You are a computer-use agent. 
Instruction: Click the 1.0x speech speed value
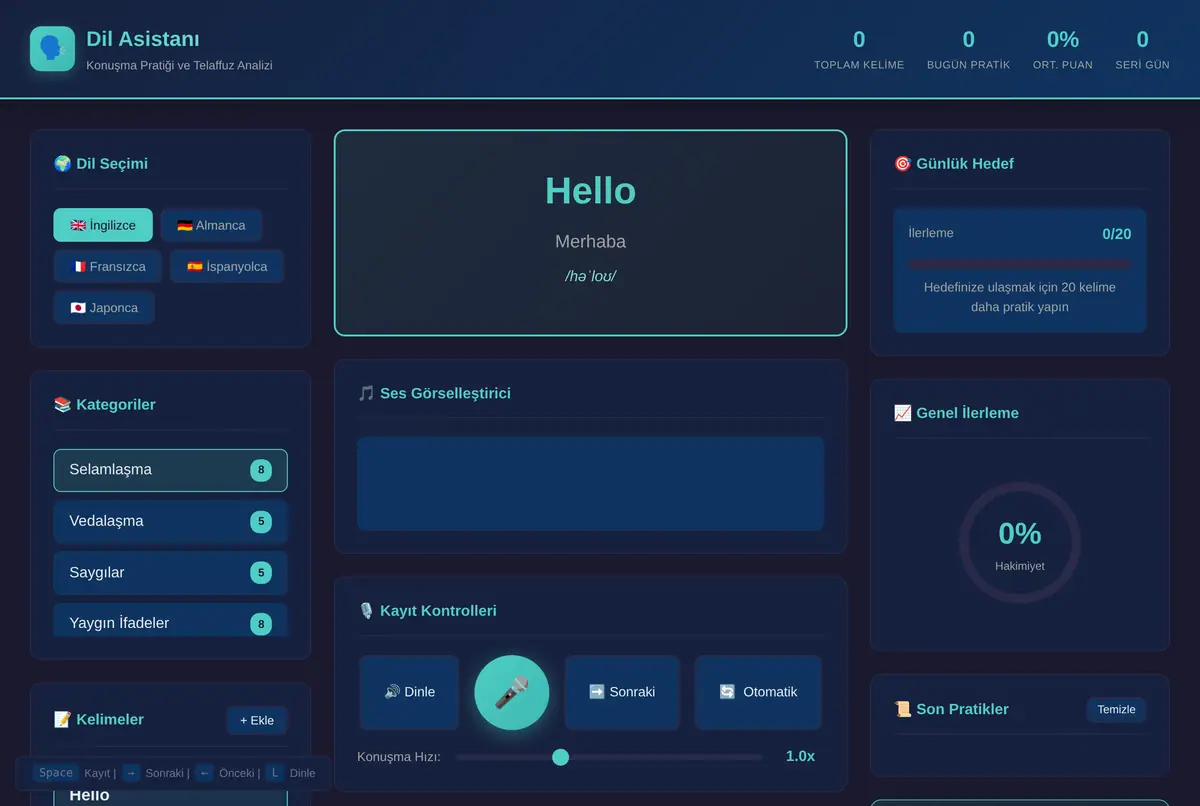point(800,756)
